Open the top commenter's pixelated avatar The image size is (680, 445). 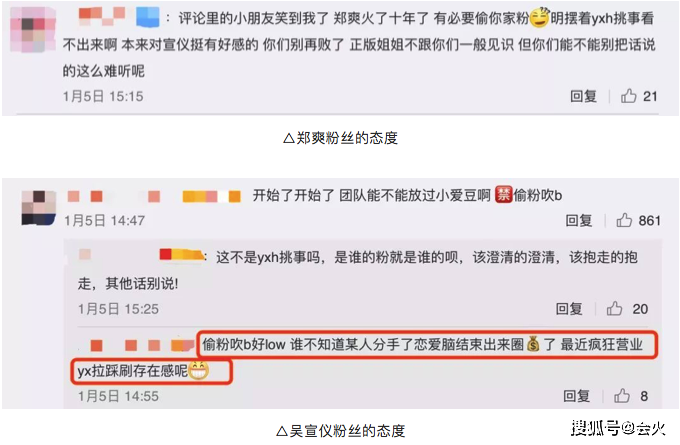pyautogui.click(x=33, y=30)
